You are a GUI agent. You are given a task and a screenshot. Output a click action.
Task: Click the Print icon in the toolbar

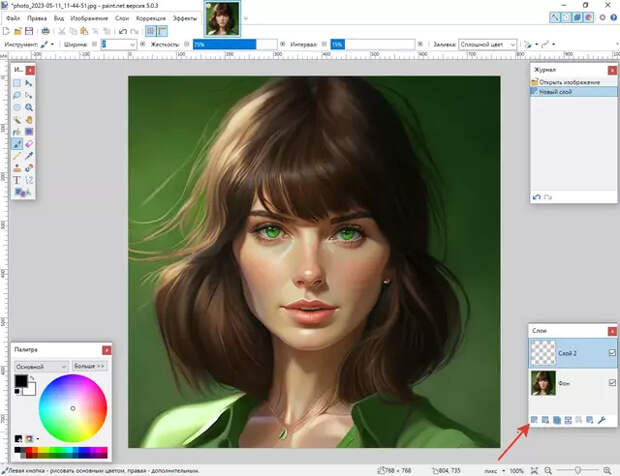[45, 31]
